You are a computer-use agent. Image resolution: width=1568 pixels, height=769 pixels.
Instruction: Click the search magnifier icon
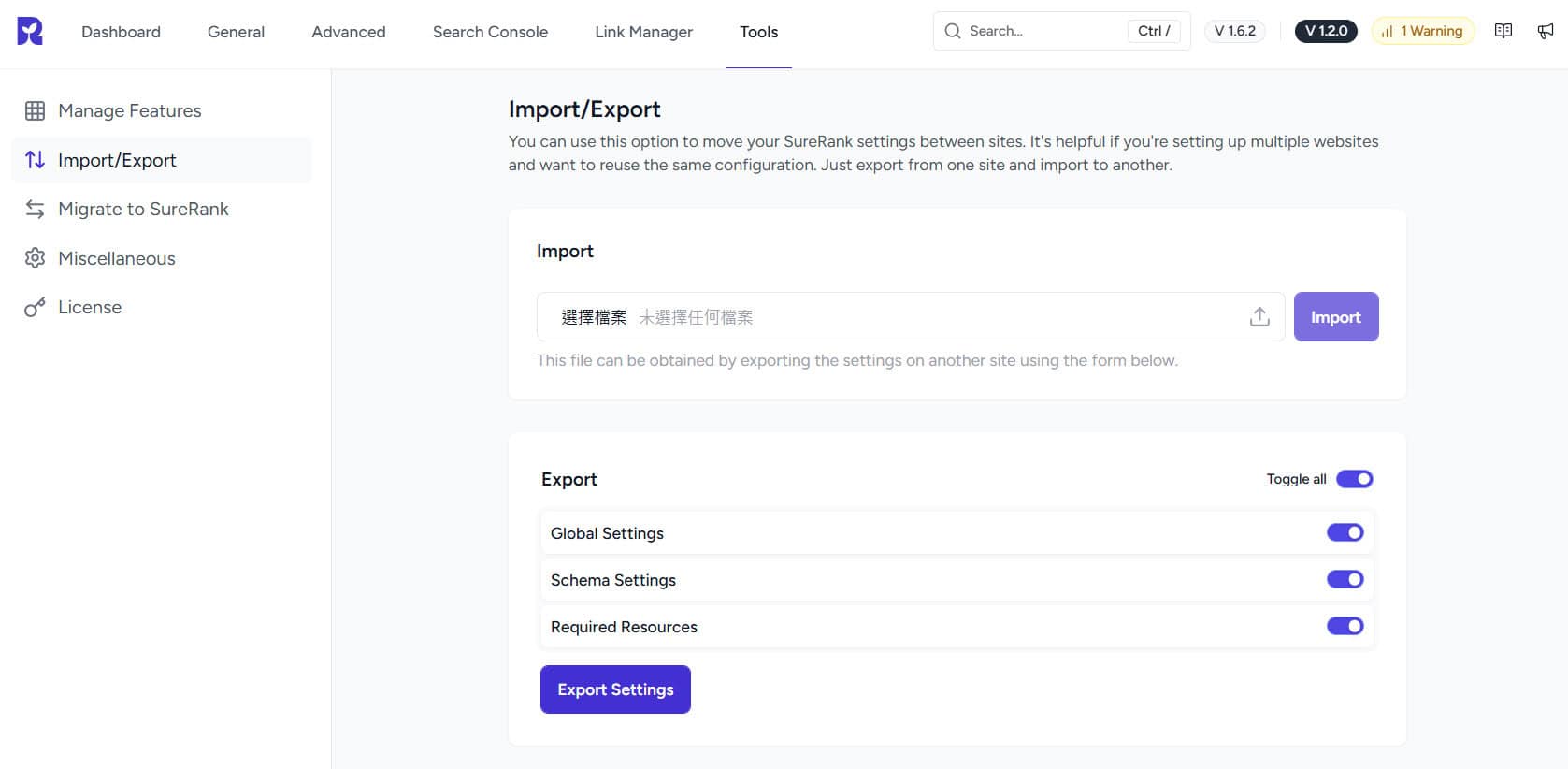pyautogui.click(x=953, y=31)
